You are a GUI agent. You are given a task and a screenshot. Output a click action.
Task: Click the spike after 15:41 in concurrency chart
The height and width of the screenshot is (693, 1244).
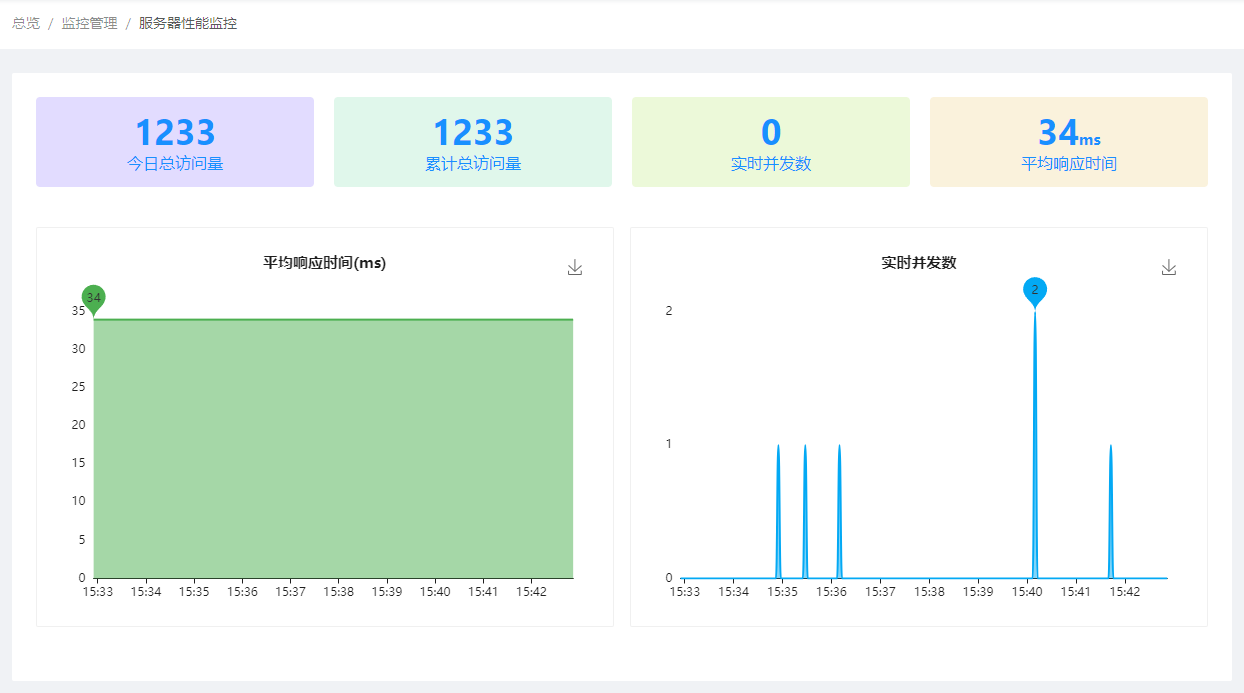(1111, 510)
